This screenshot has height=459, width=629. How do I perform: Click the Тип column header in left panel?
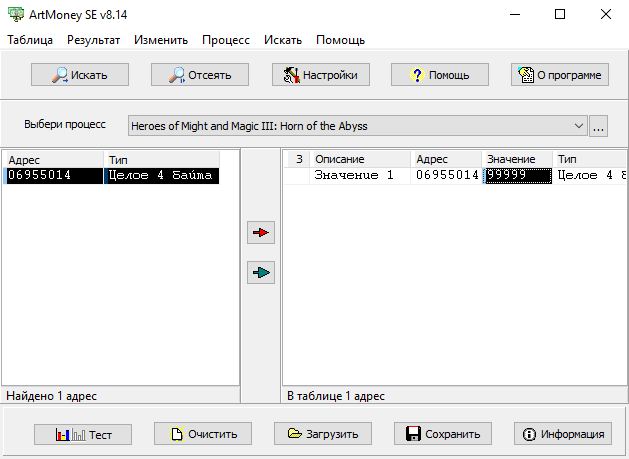point(162,160)
